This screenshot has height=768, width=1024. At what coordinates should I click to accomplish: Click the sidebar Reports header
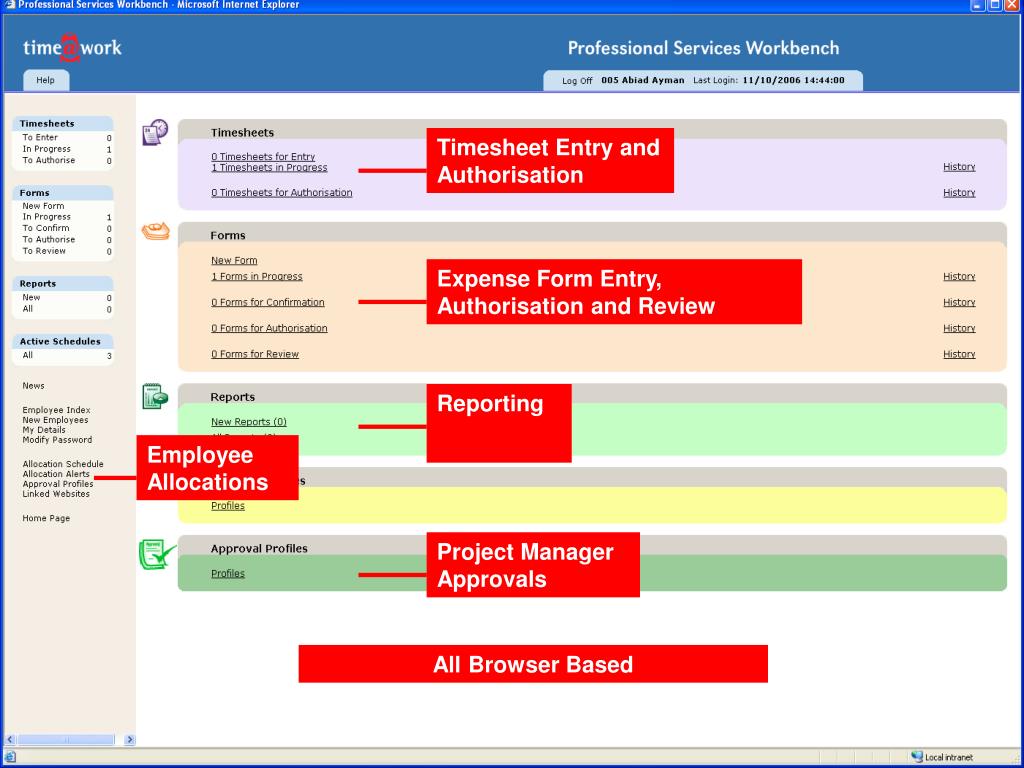(63, 283)
